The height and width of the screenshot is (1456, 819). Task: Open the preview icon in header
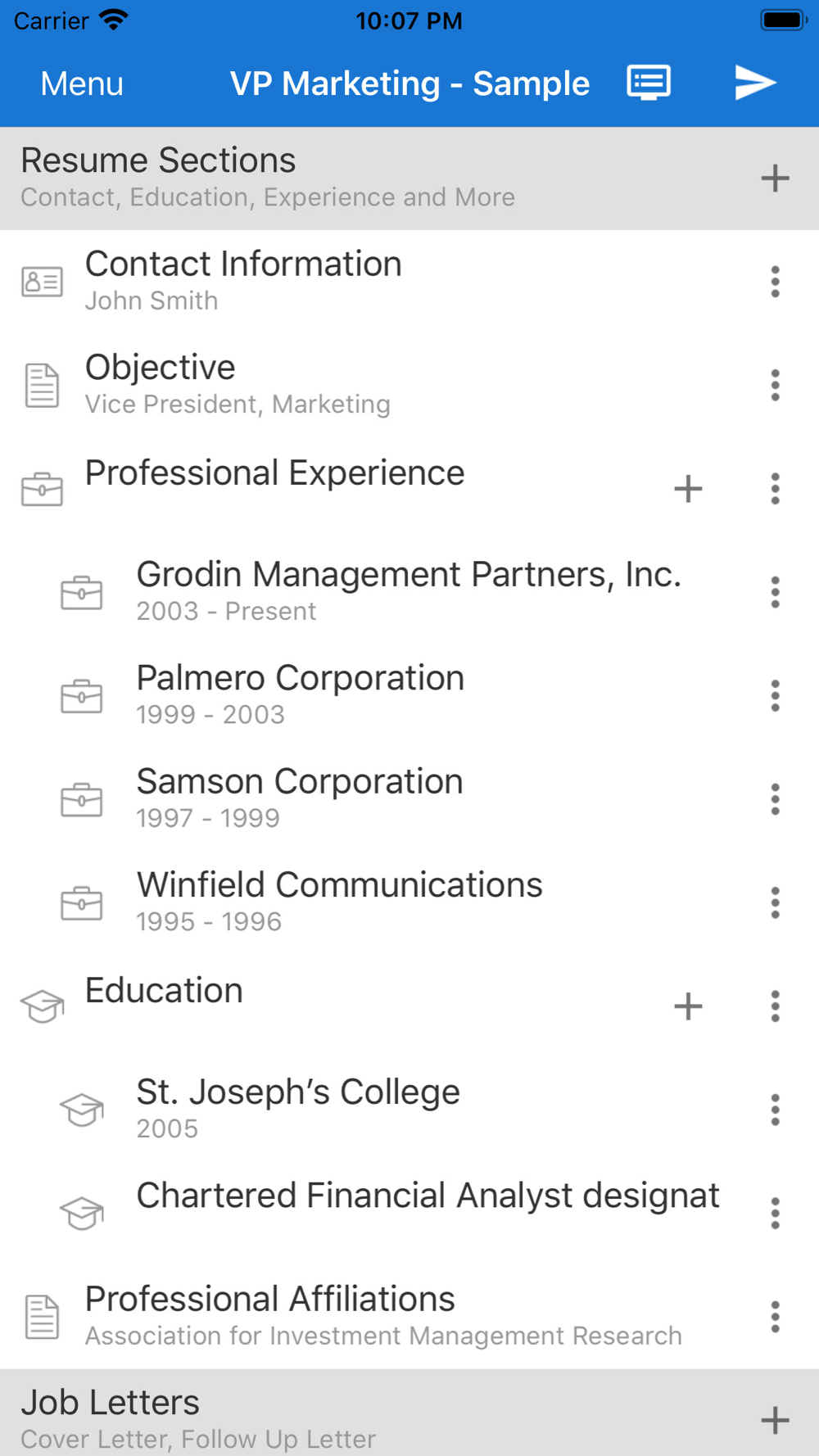[649, 83]
